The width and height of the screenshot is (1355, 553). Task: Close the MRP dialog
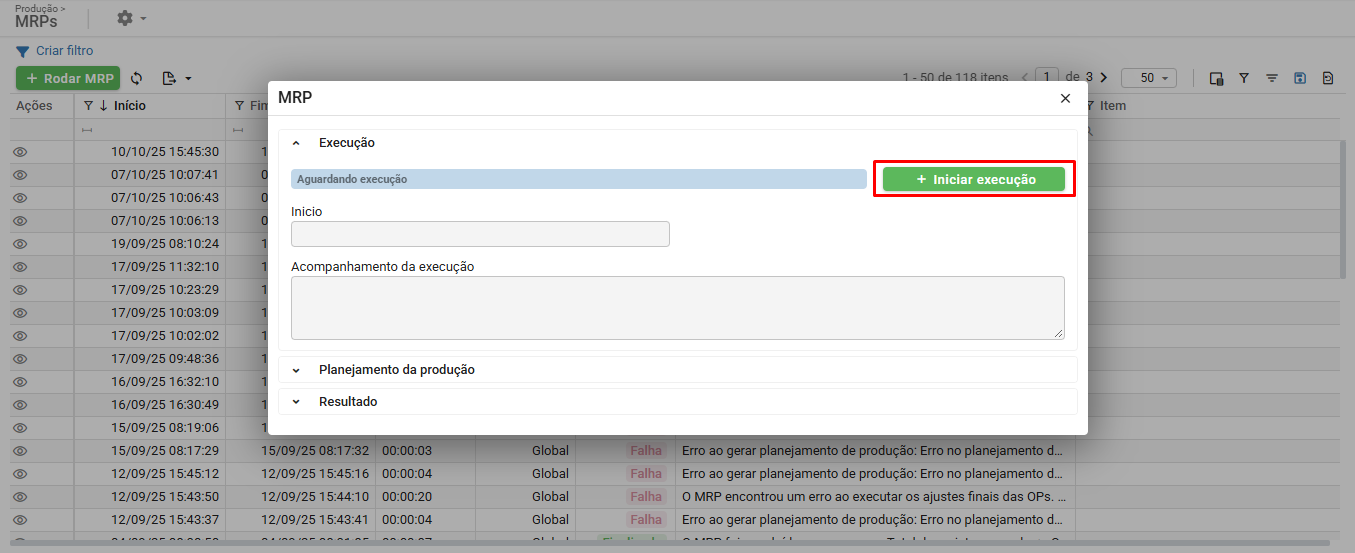(1065, 98)
